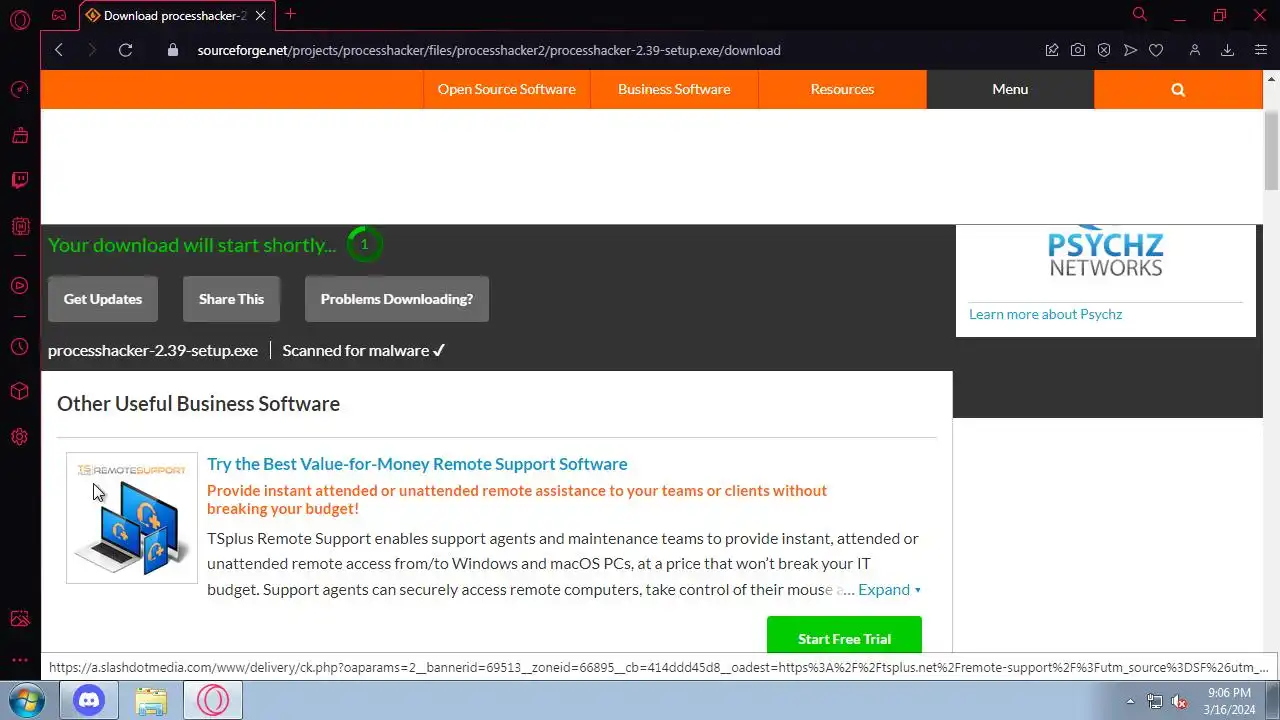The height and width of the screenshot is (720, 1280).
Task: Click the page vertical scrollbar thumb
Action: point(1271,150)
